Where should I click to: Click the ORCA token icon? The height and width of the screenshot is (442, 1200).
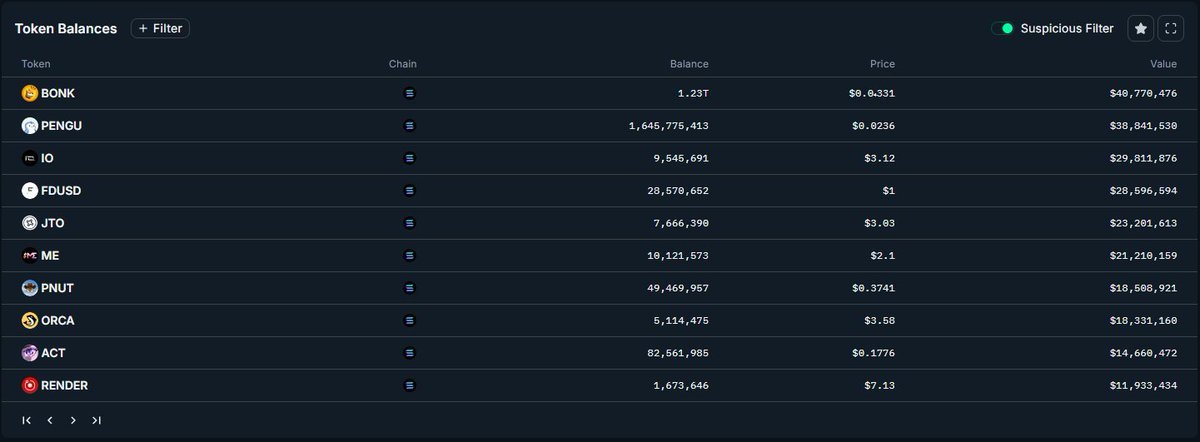click(x=30, y=320)
